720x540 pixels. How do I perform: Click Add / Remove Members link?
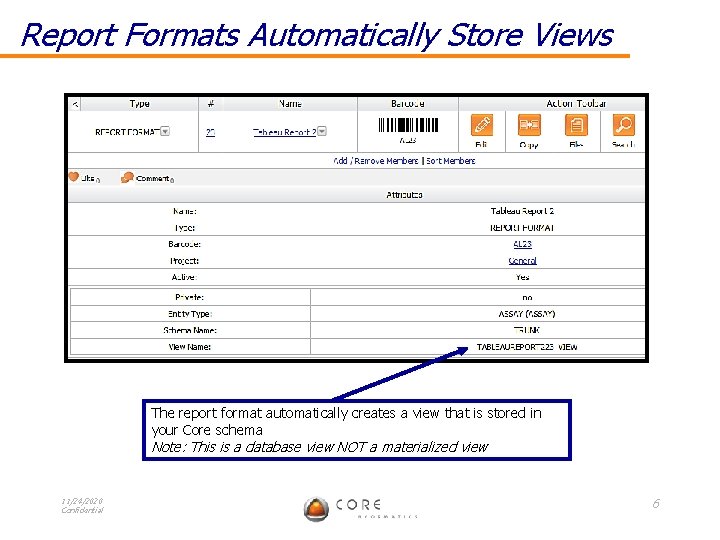click(x=376, y=161)
